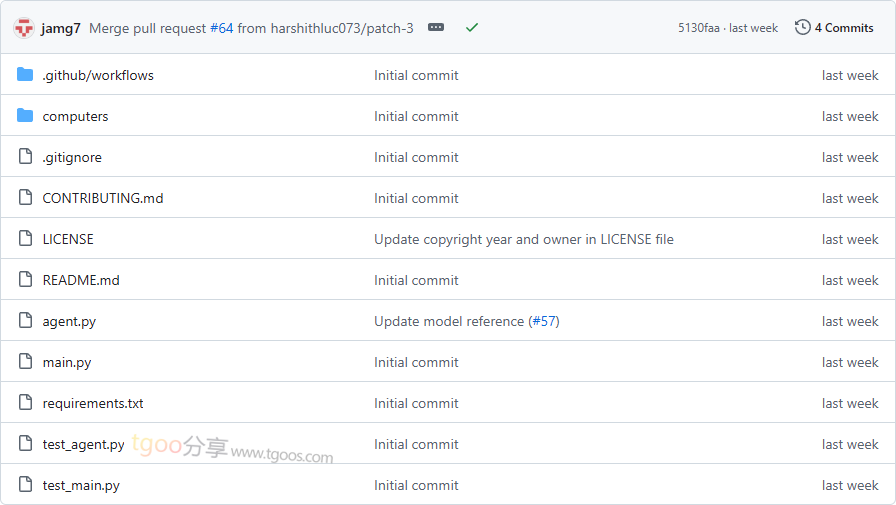The width and height of the screenshot is (896, 505).
Task: Click the LICENSE file icon
Action: click(x=25, y=239)
